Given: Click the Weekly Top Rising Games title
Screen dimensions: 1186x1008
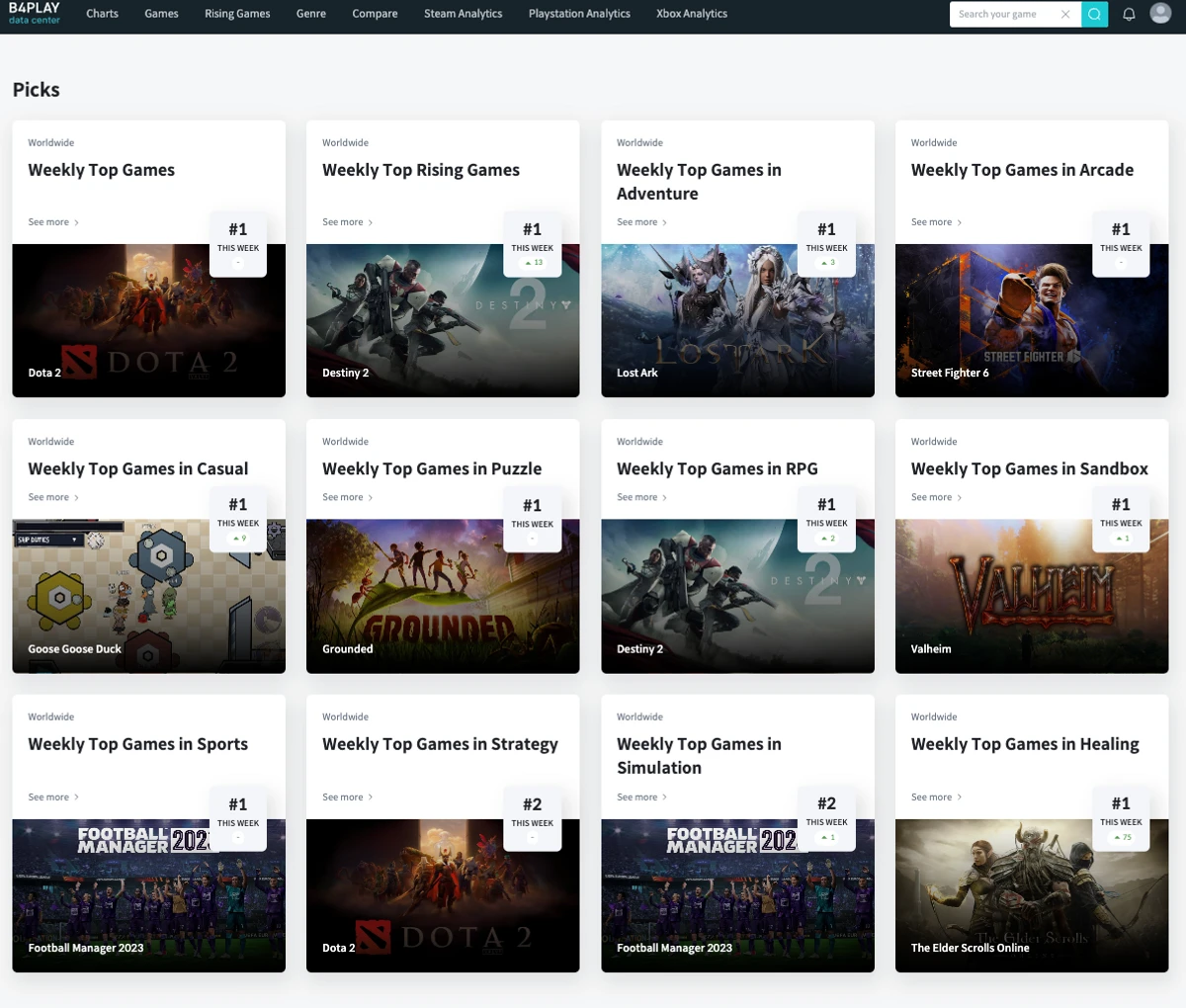Looking at the screenshot, I should coord(421,170).
